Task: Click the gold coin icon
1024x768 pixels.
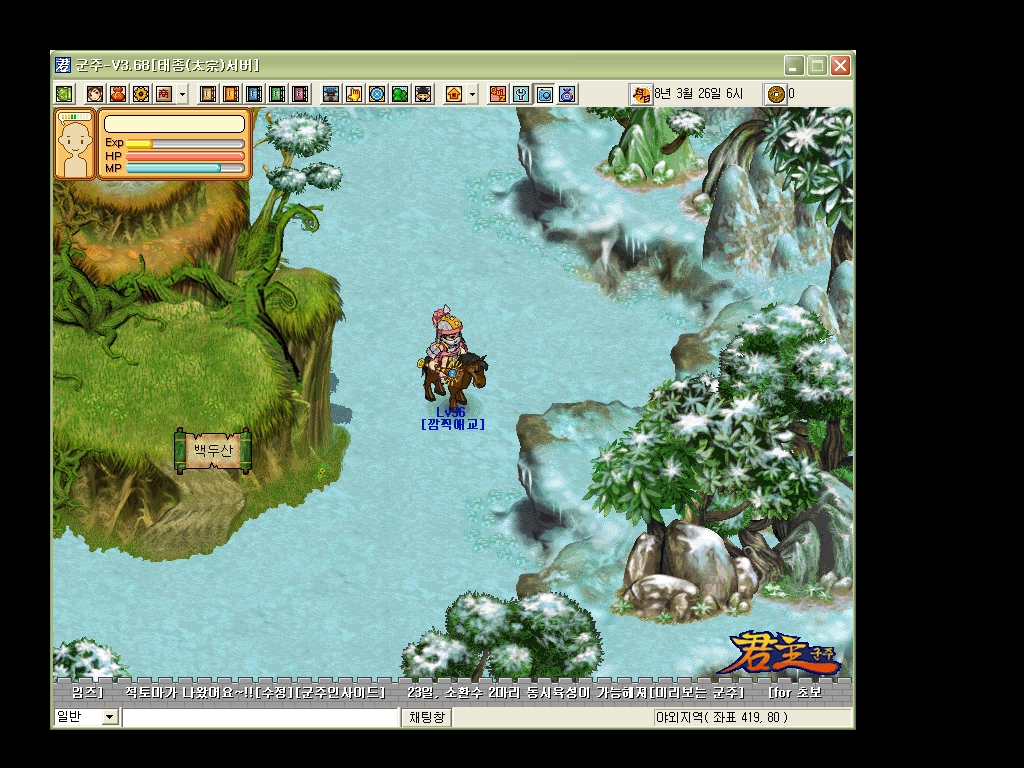Action: pos(775,94)
